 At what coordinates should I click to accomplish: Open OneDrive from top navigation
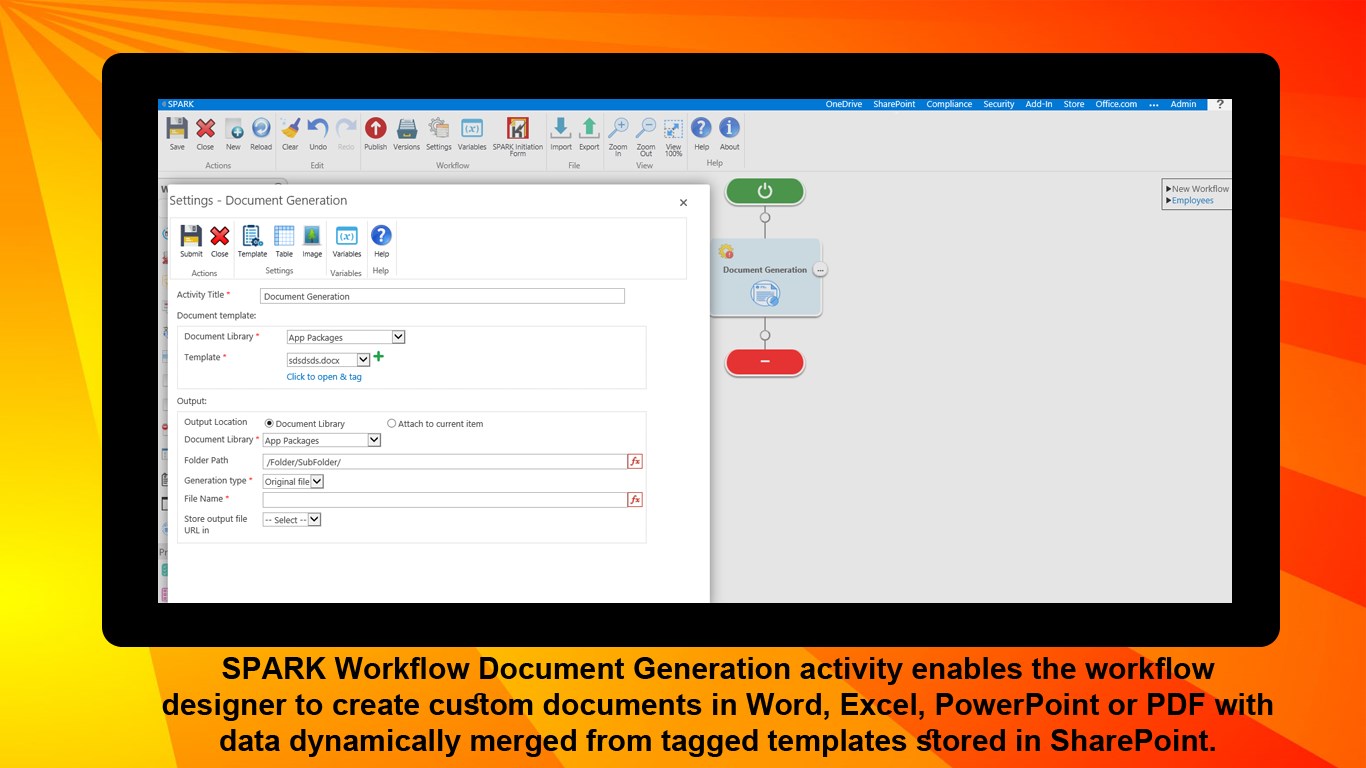pos(843,104)
